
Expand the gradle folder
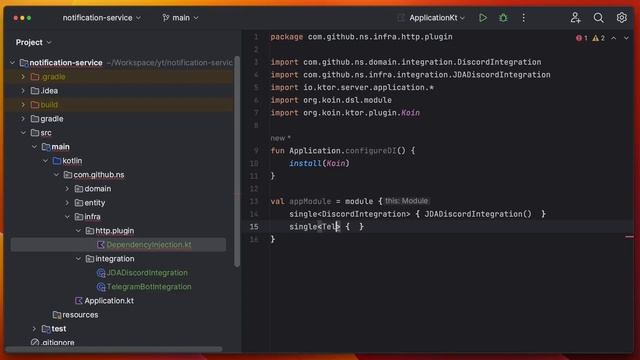(23, 119)
